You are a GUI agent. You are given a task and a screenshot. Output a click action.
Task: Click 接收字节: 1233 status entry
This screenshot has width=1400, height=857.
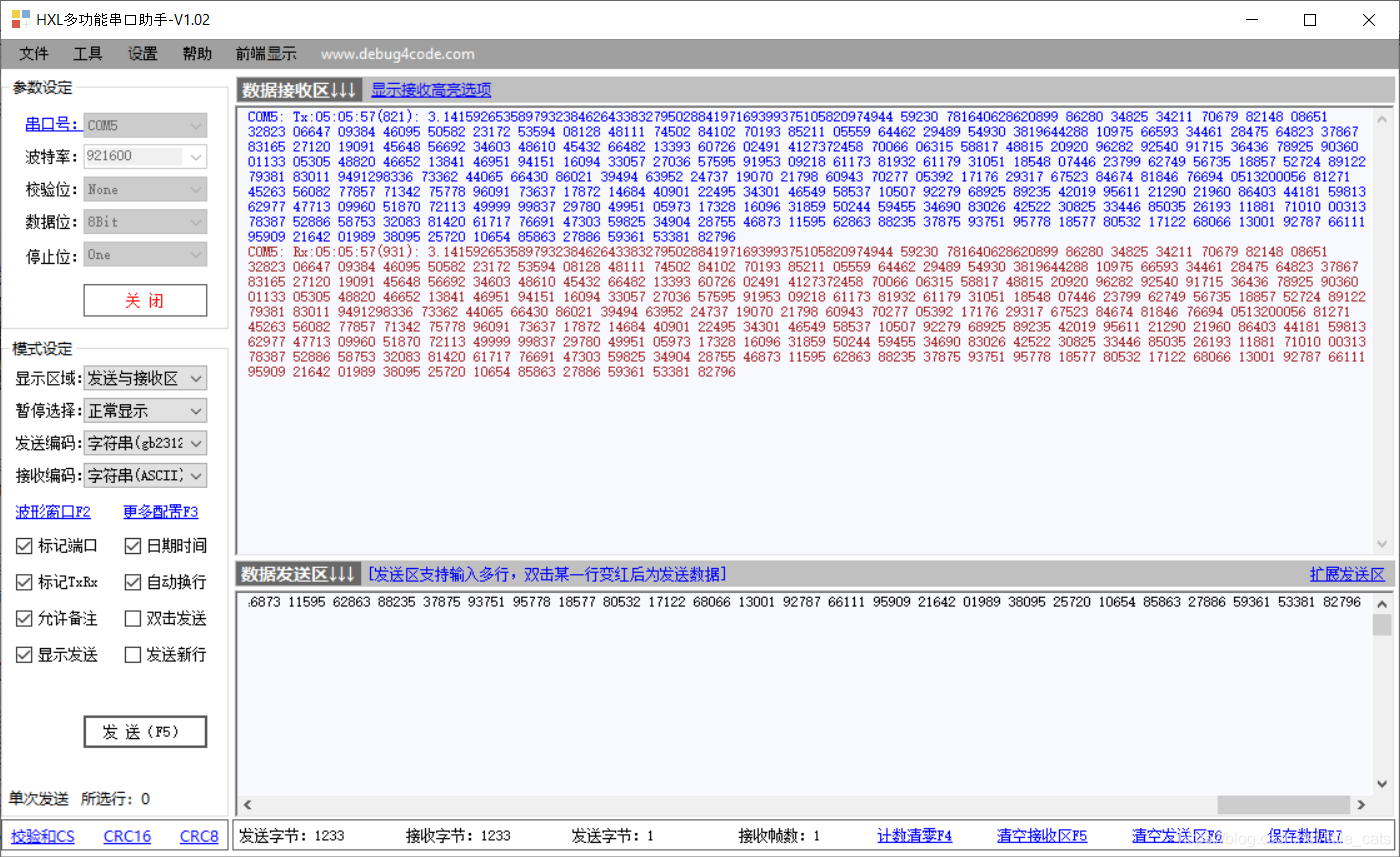(x=459, y=836)
